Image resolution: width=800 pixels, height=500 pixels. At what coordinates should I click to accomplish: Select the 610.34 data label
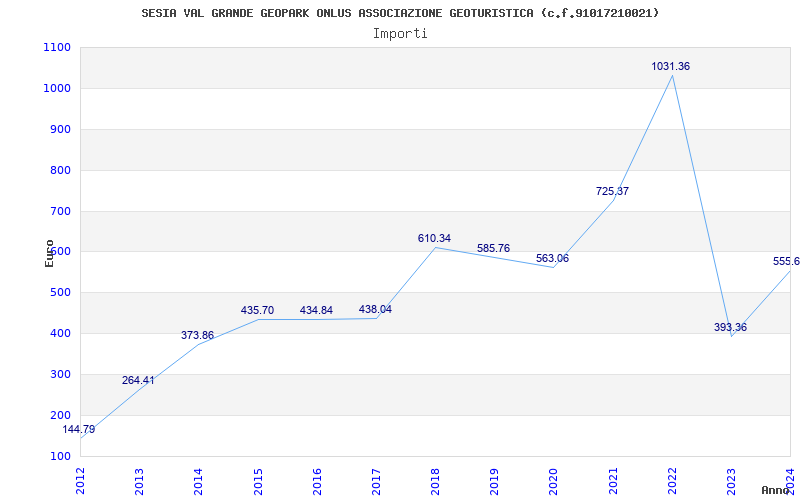click(x=434, y=238)
